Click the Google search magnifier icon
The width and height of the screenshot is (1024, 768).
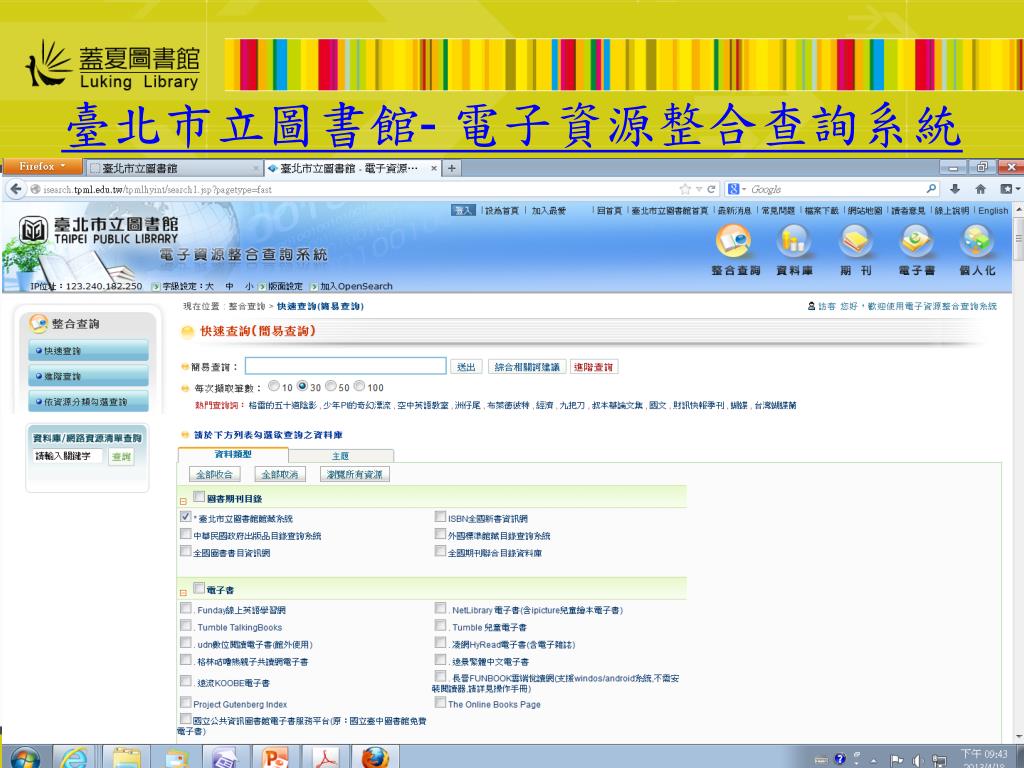click(931, 189)
